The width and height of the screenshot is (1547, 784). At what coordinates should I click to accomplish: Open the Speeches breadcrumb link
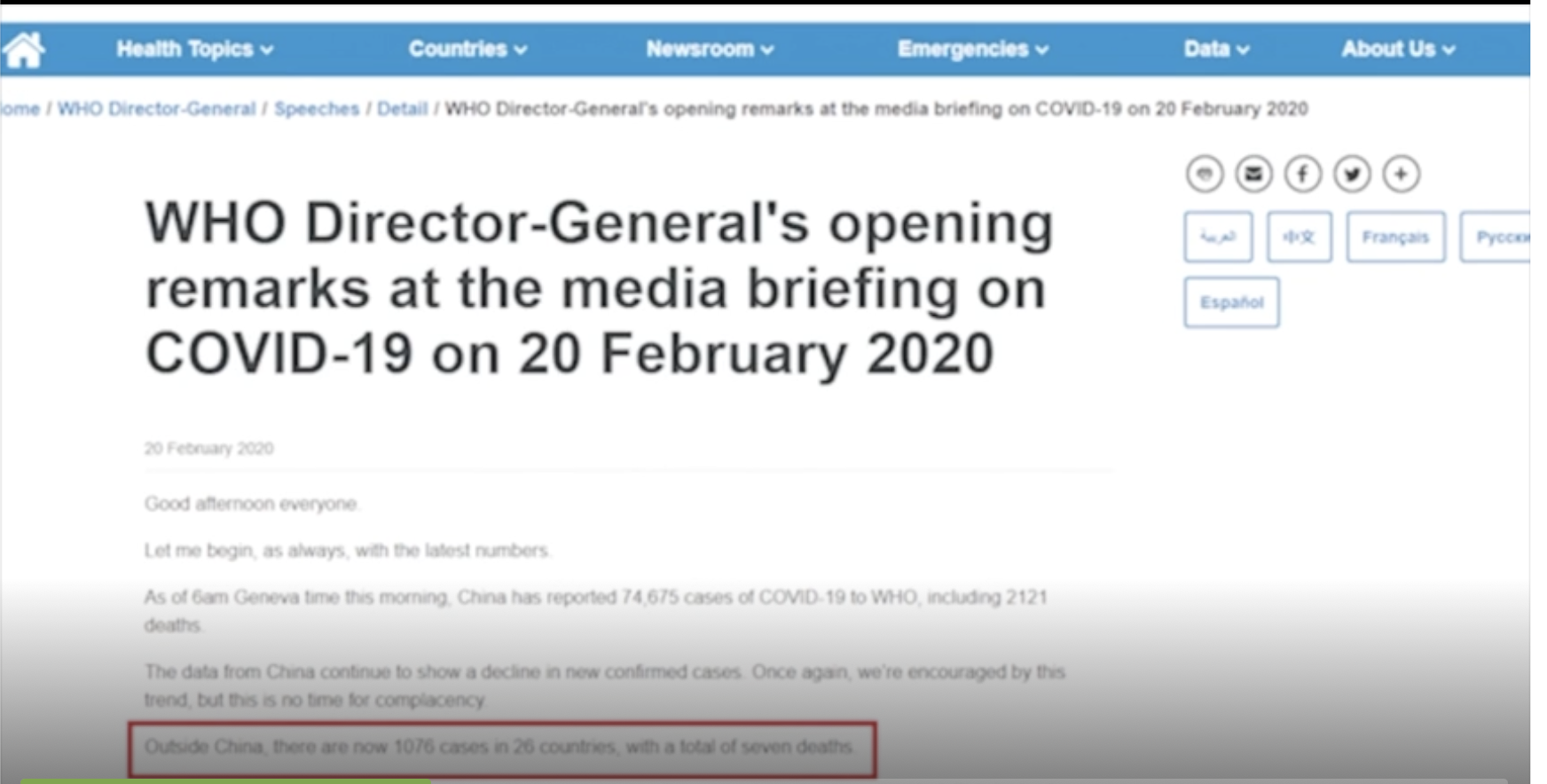click(317, 109)
